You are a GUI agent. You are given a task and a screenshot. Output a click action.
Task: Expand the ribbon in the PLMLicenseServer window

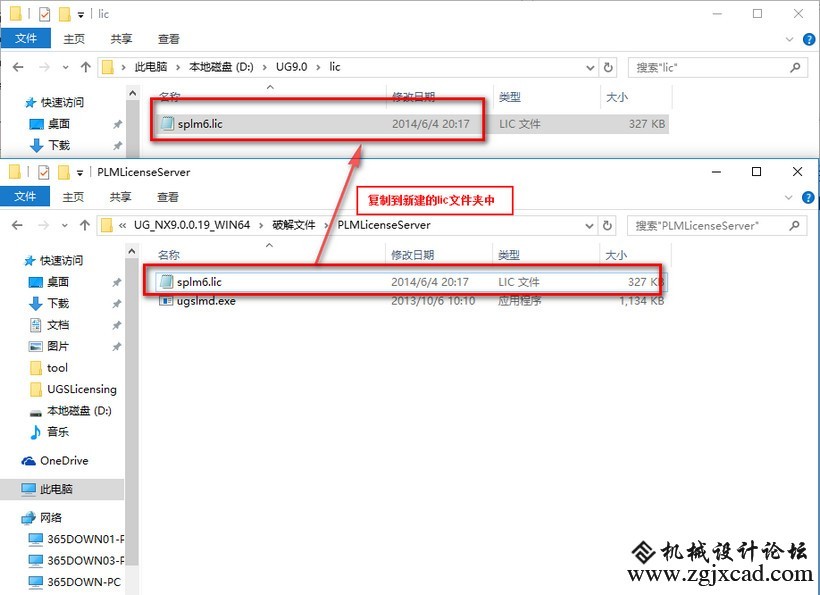click(x=789, y=197)
